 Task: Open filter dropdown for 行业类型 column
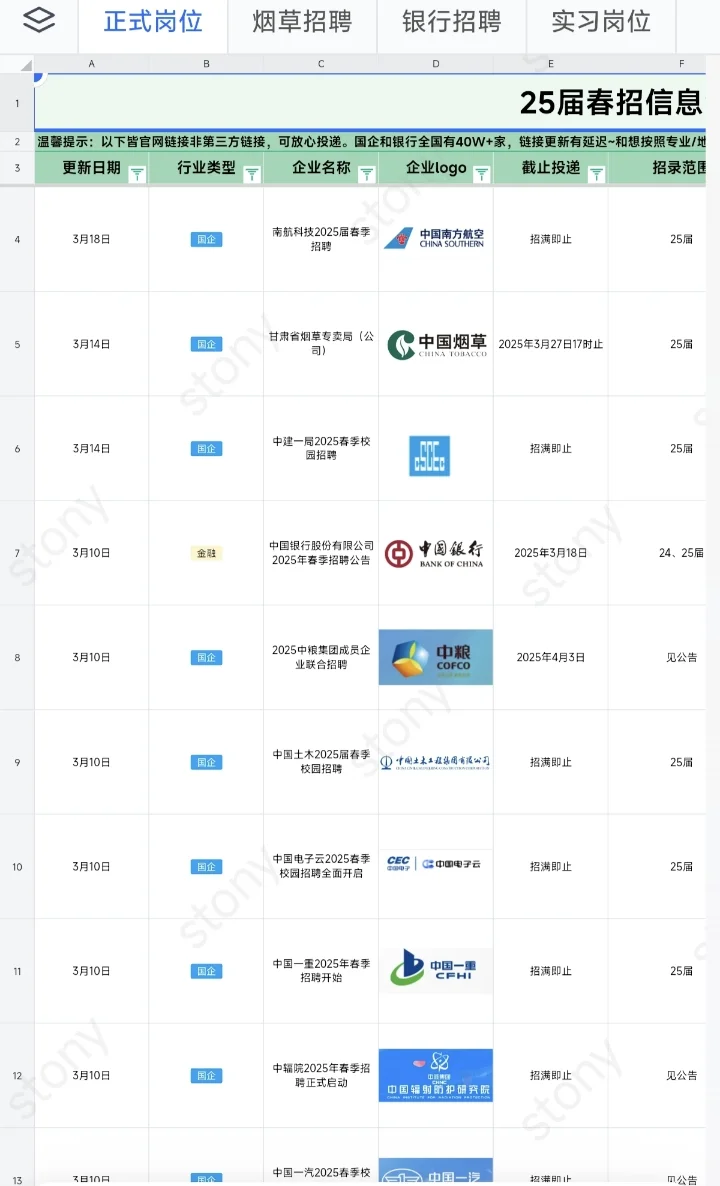tap(252, 175)
